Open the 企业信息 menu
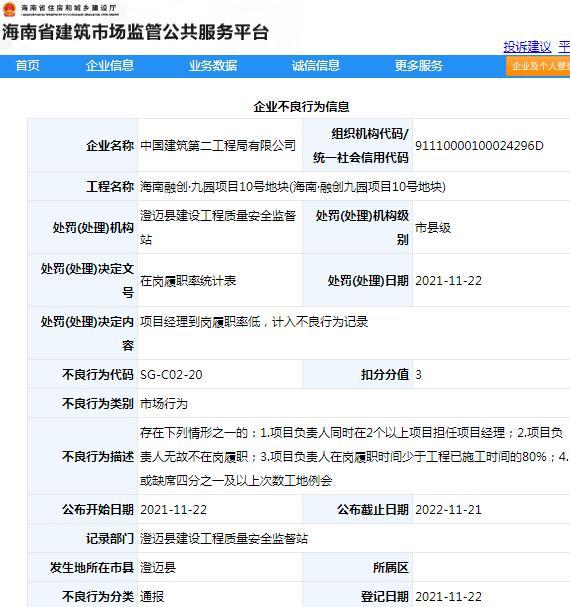570x607 pixels. pyautogui.click(x=110, y=65)
